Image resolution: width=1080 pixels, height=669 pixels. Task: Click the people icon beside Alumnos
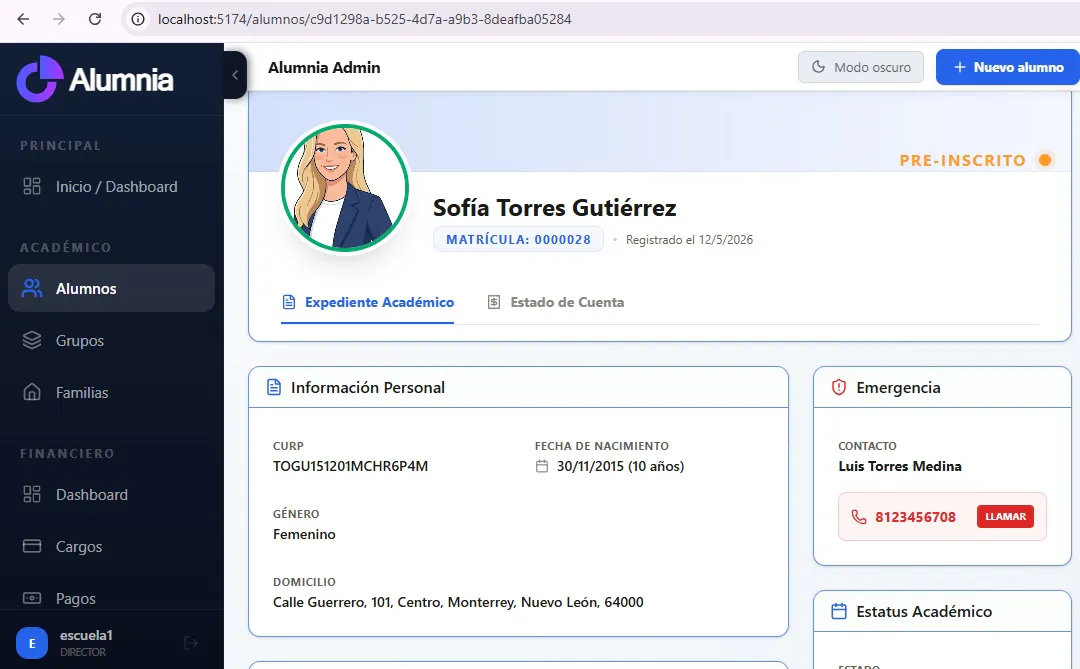(x=32, y=288)
